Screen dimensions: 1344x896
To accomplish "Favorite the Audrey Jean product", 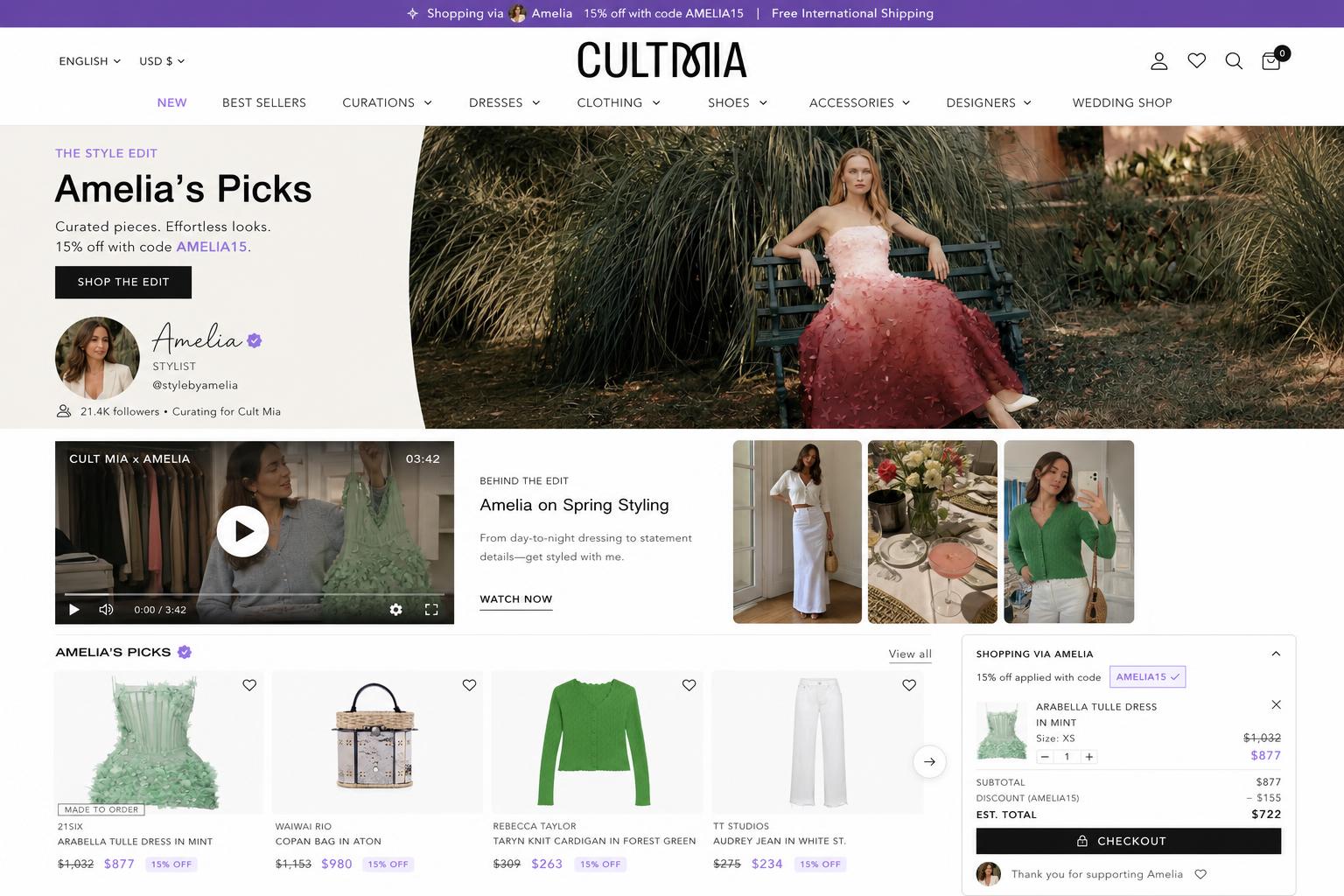I will coord(909,685).
